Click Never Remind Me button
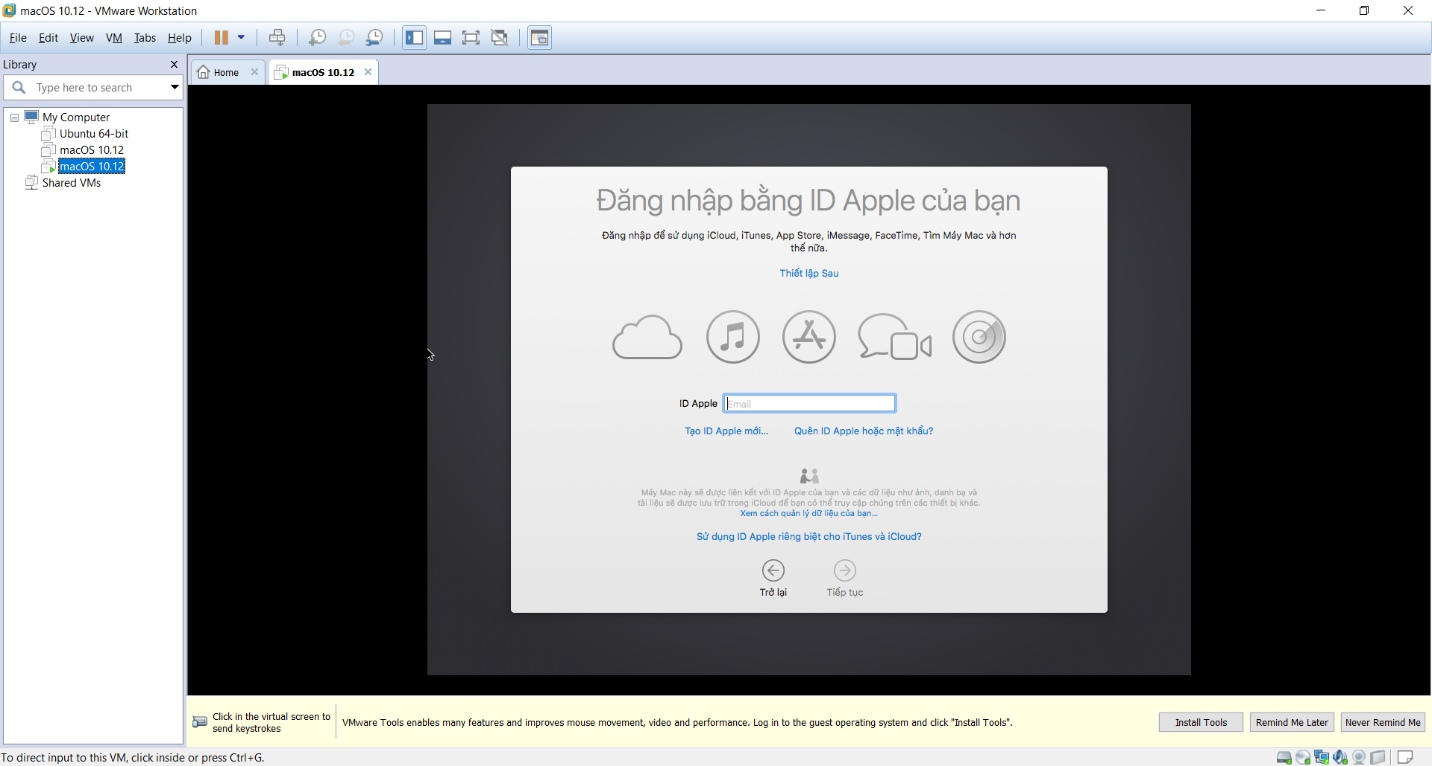Viewport: 1432px width, 766px height. coord(1383,722)
